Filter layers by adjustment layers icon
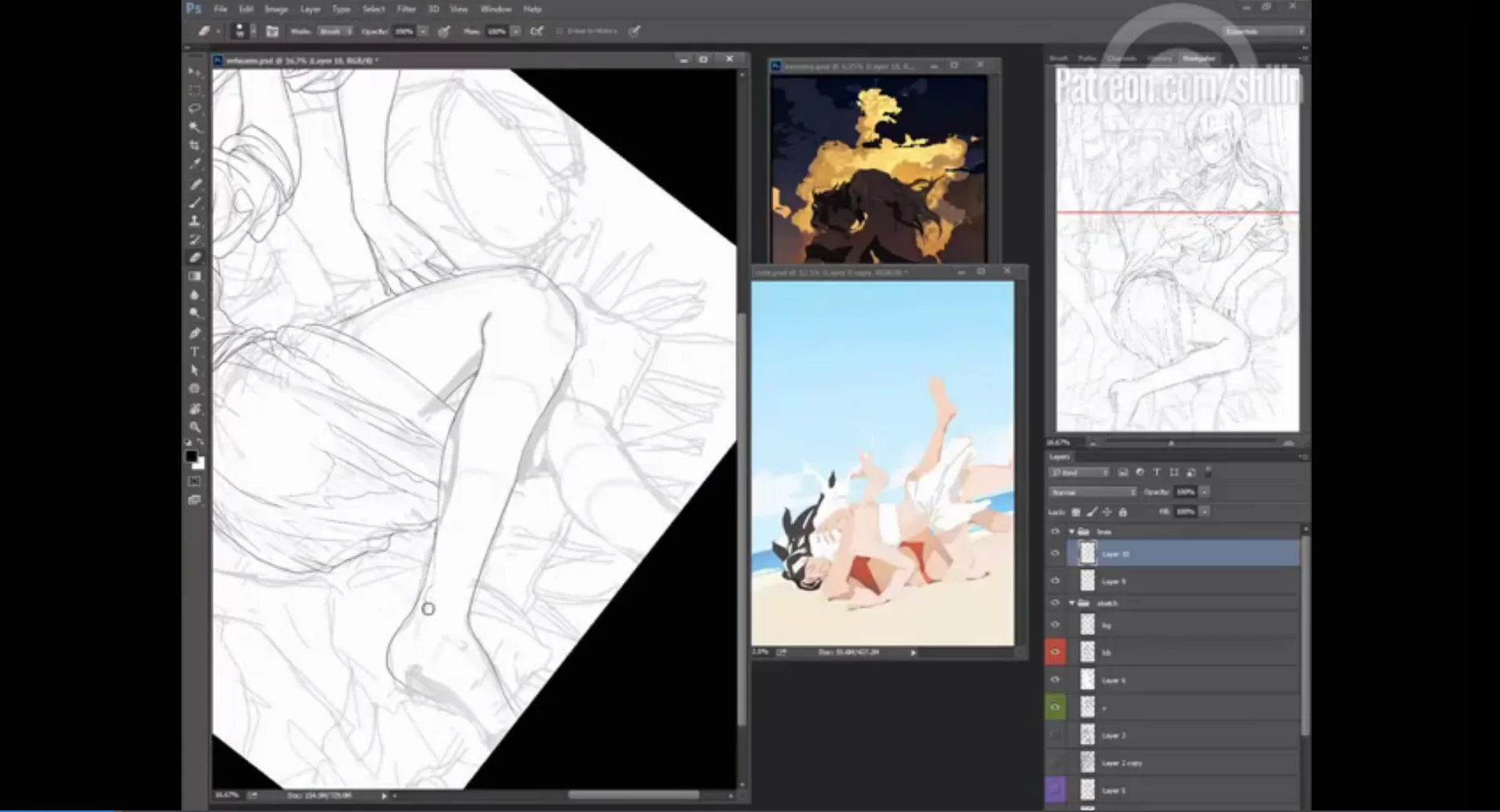1500x812 pixels. click(1140, 472)
